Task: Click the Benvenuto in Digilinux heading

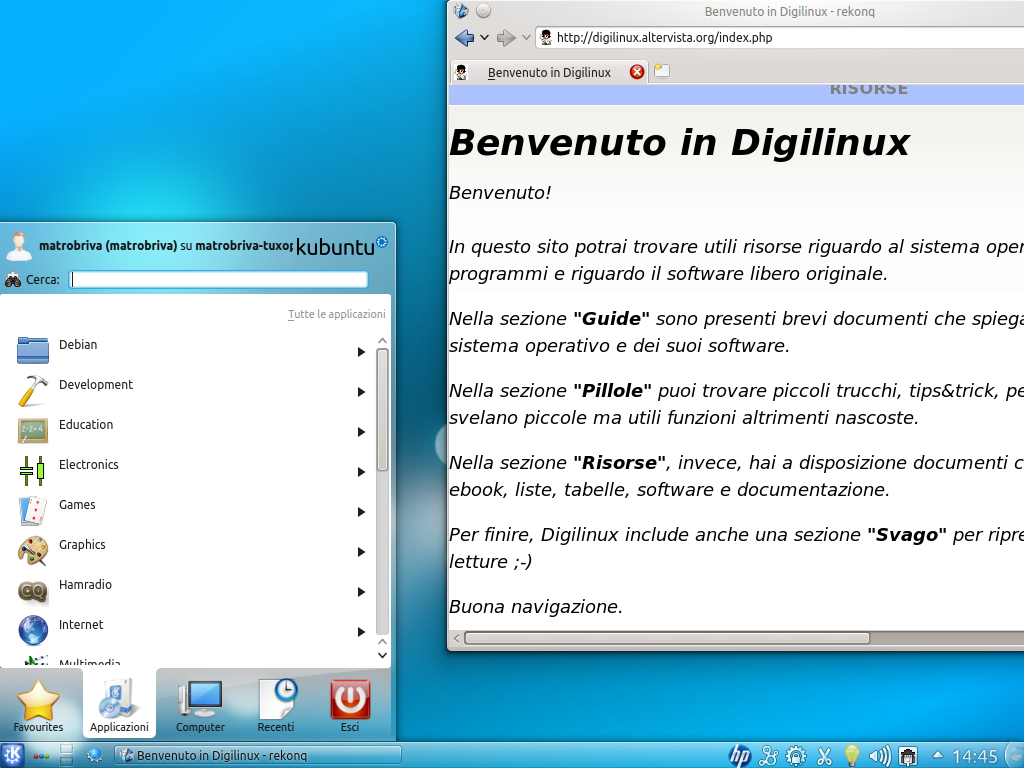Action: [x=679, y=143]
